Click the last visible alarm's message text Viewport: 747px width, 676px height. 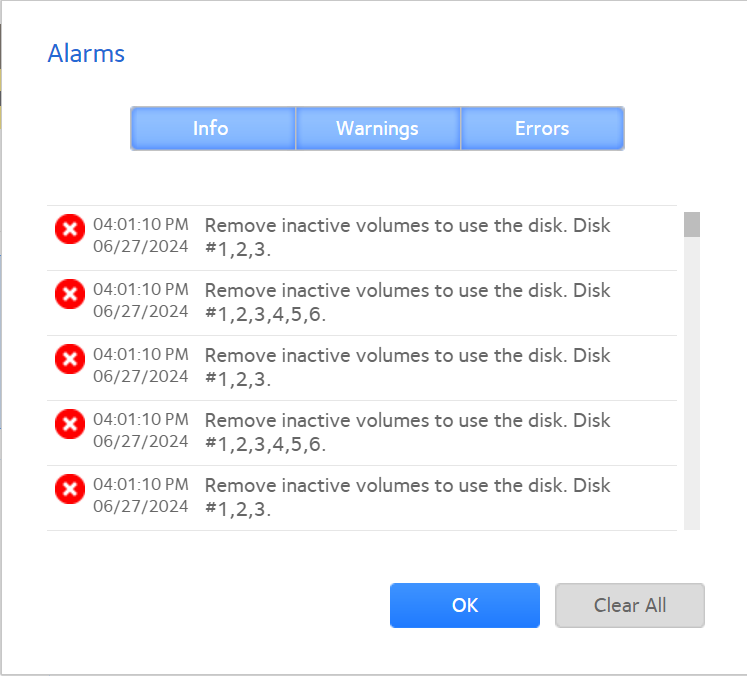pos(407,497)
